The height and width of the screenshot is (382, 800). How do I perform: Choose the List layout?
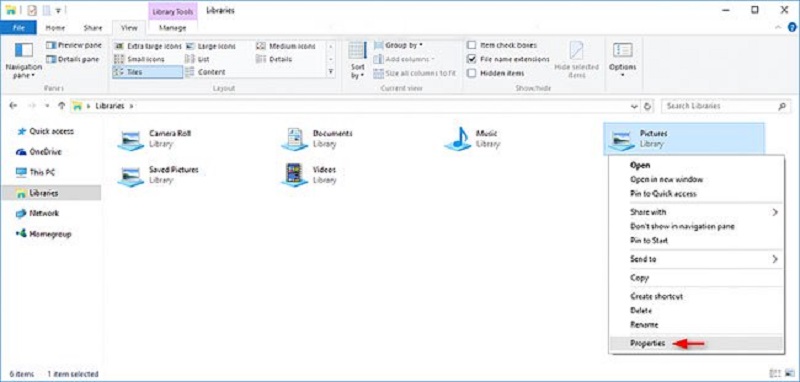click(x=197, y=59)
